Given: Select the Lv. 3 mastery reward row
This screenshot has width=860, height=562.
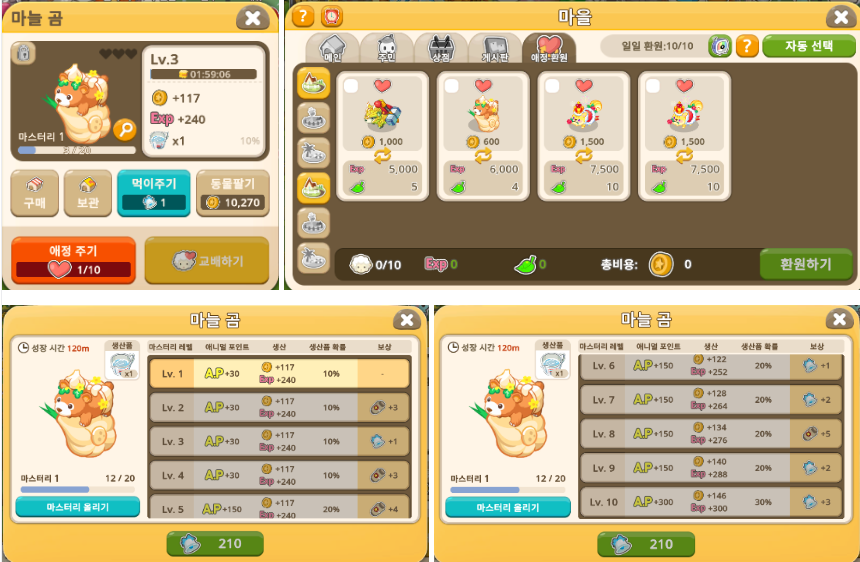Looking at the screenshot, I should pos(279,441).
